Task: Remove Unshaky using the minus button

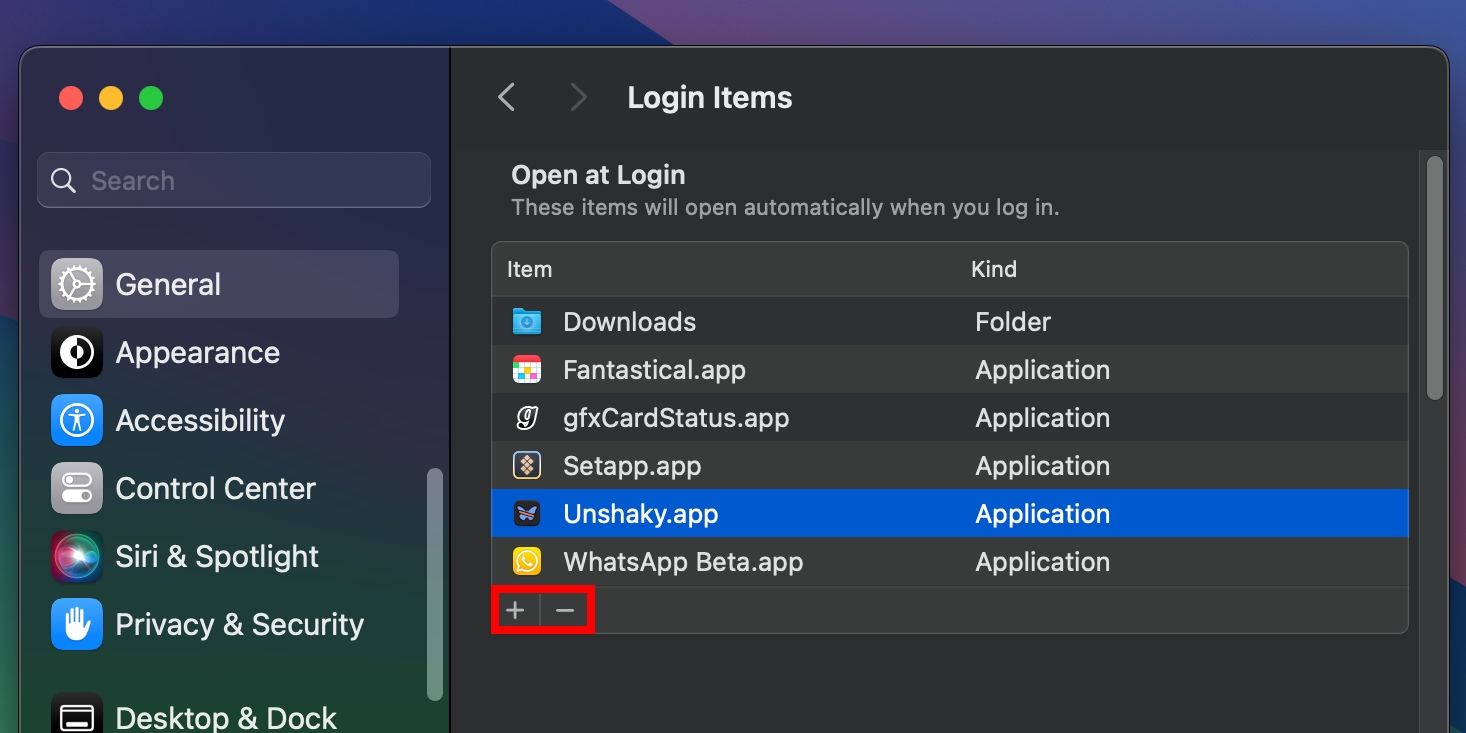Action: (565, 610)
